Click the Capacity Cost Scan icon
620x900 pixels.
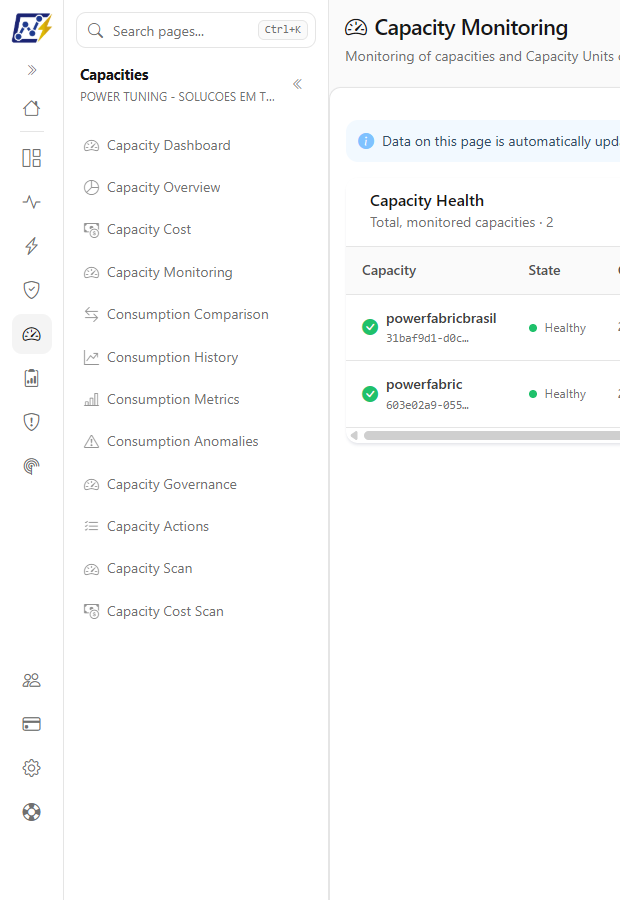tap(91, 611)
